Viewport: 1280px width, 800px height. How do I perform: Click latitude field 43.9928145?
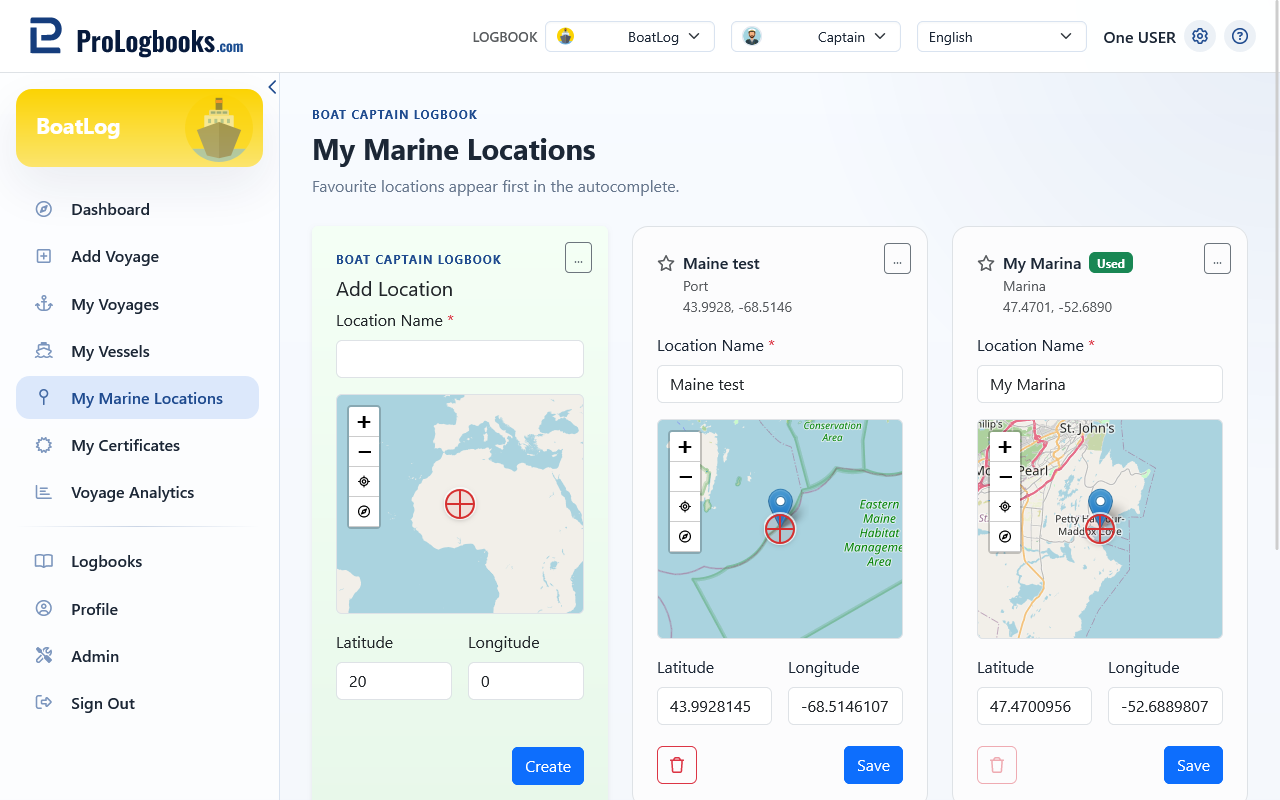pyautogui.click(x=714, y=706)
